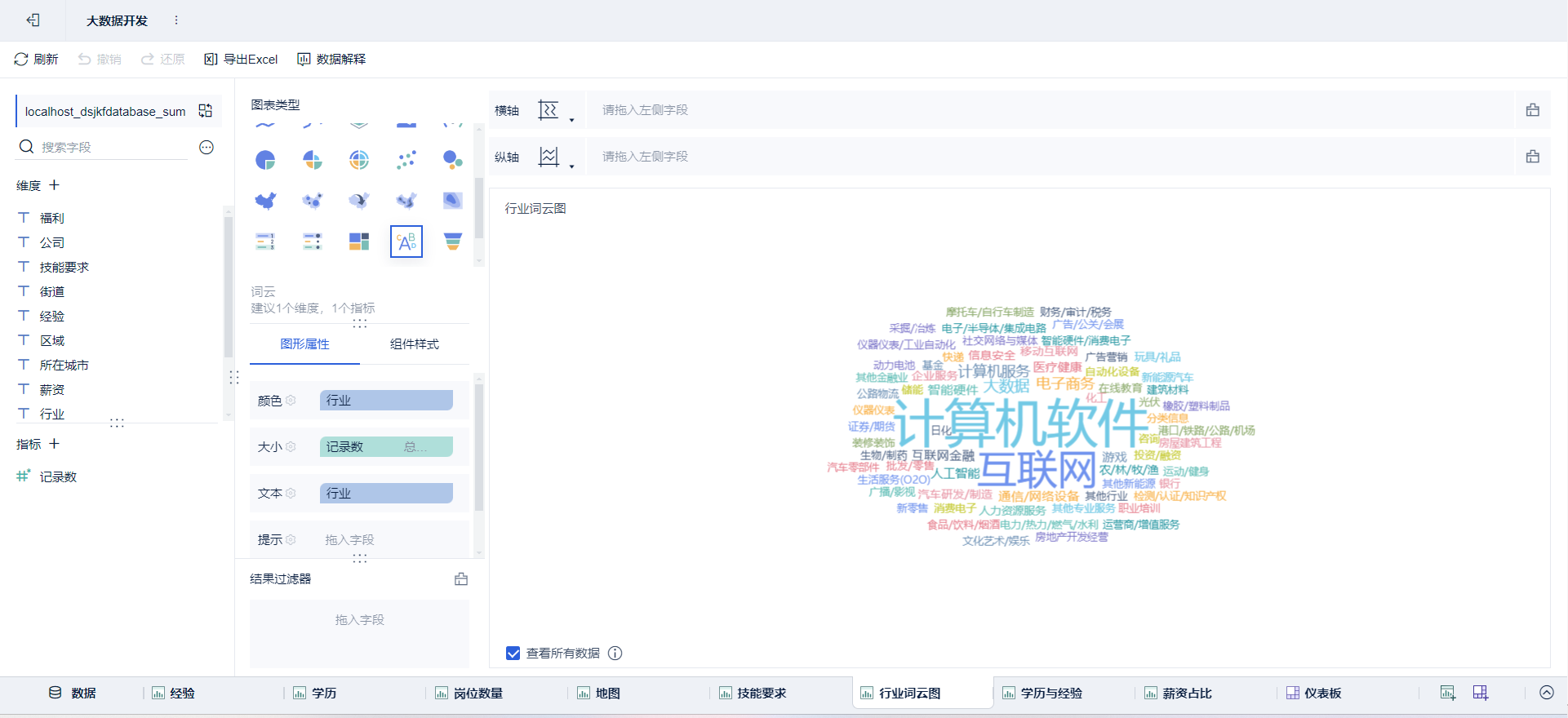Choose the contour density chart type
The image size is (1568, 718).
453,201
